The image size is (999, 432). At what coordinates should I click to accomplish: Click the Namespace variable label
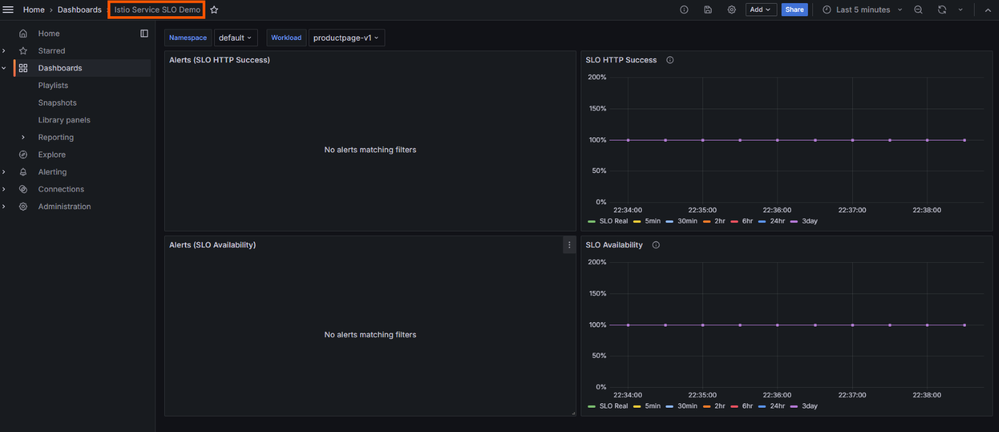[188, 38]
